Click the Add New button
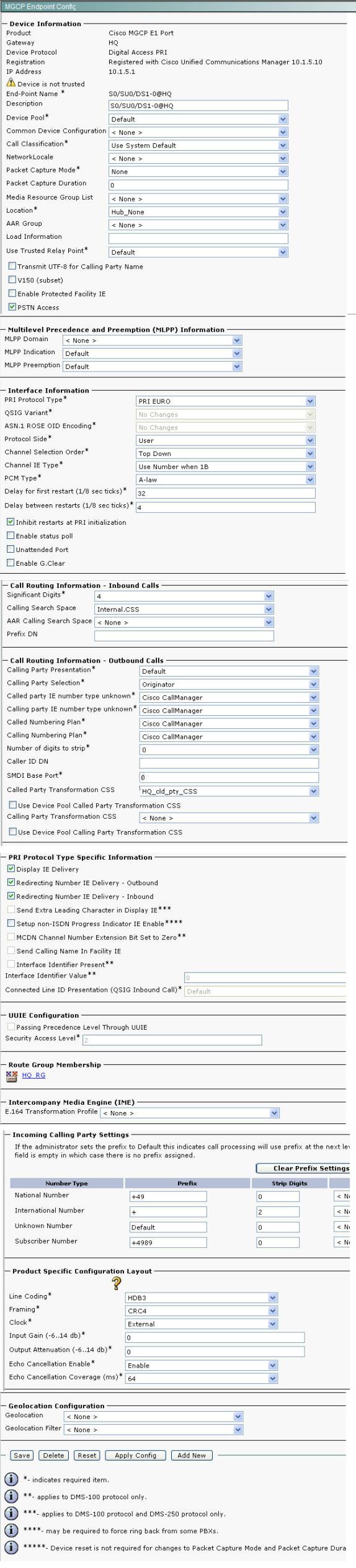Viewport: 356px width, 1568px height. (192, 1455)
